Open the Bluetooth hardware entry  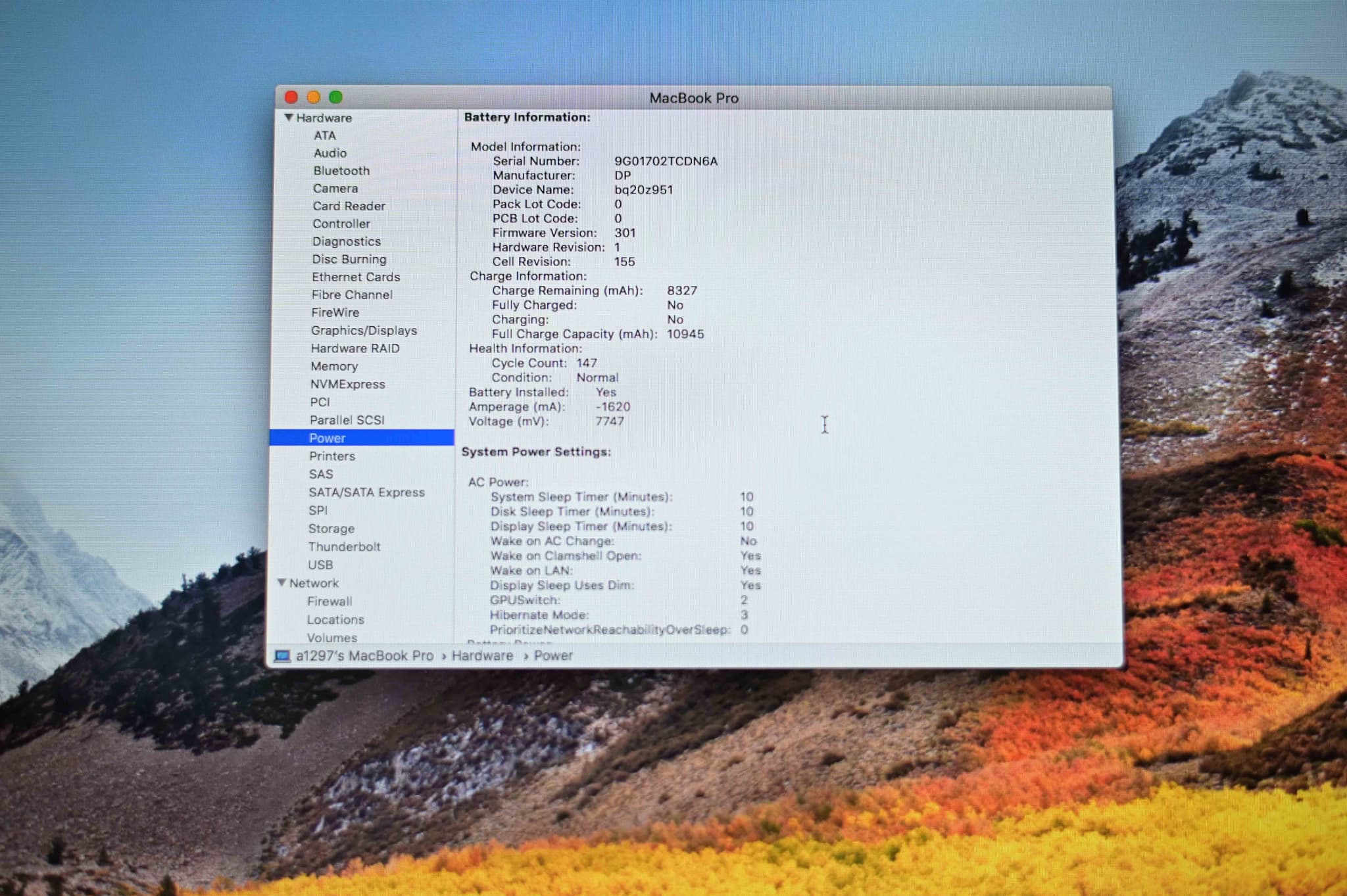coord(341,171)
